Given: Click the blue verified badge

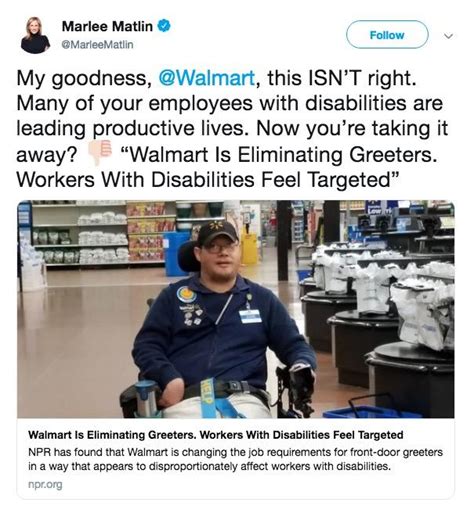Looking at the screenshot, I should click(164, 26).
